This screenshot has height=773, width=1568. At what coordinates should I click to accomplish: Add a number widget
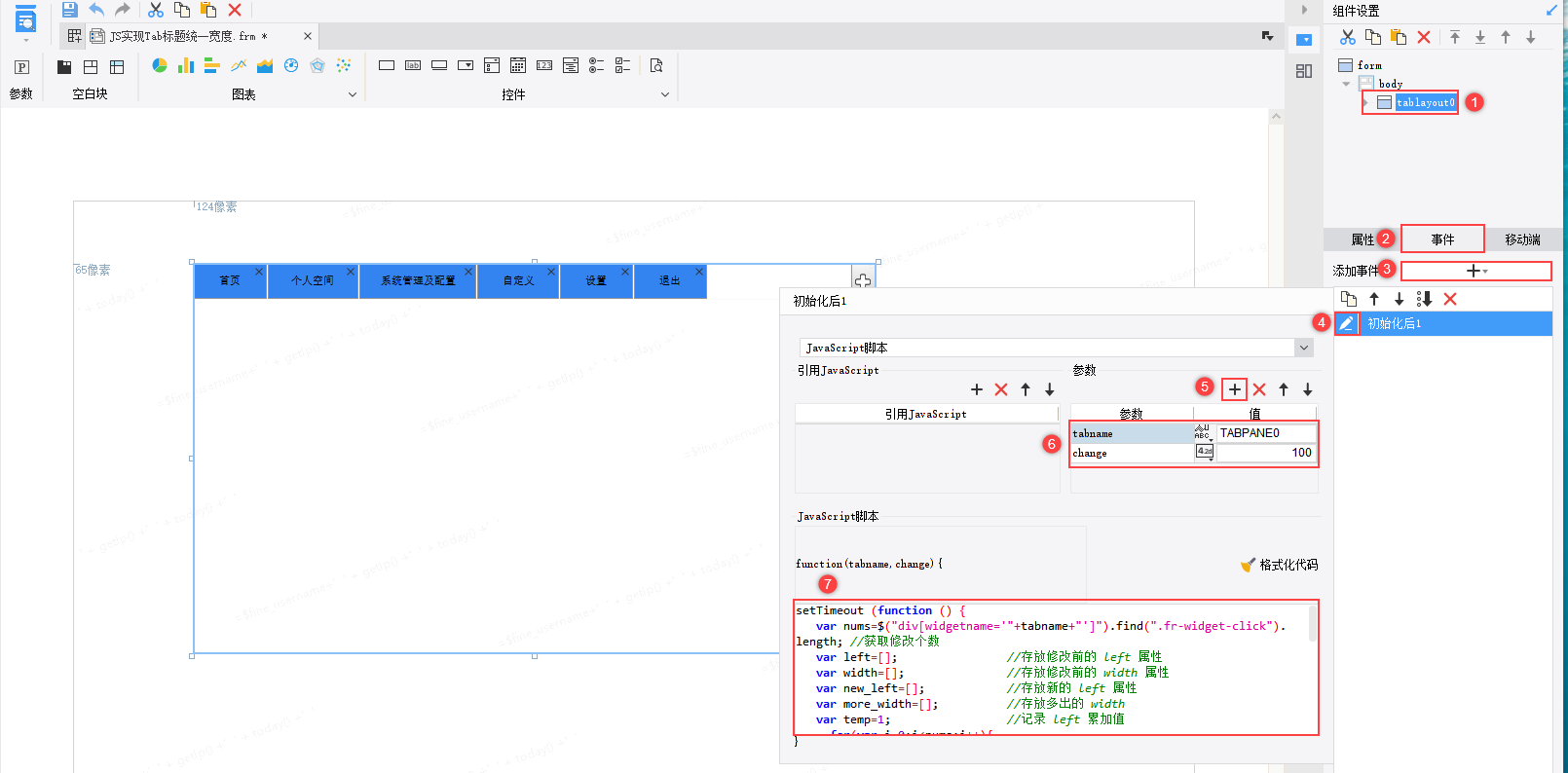[x=544, y=65]
